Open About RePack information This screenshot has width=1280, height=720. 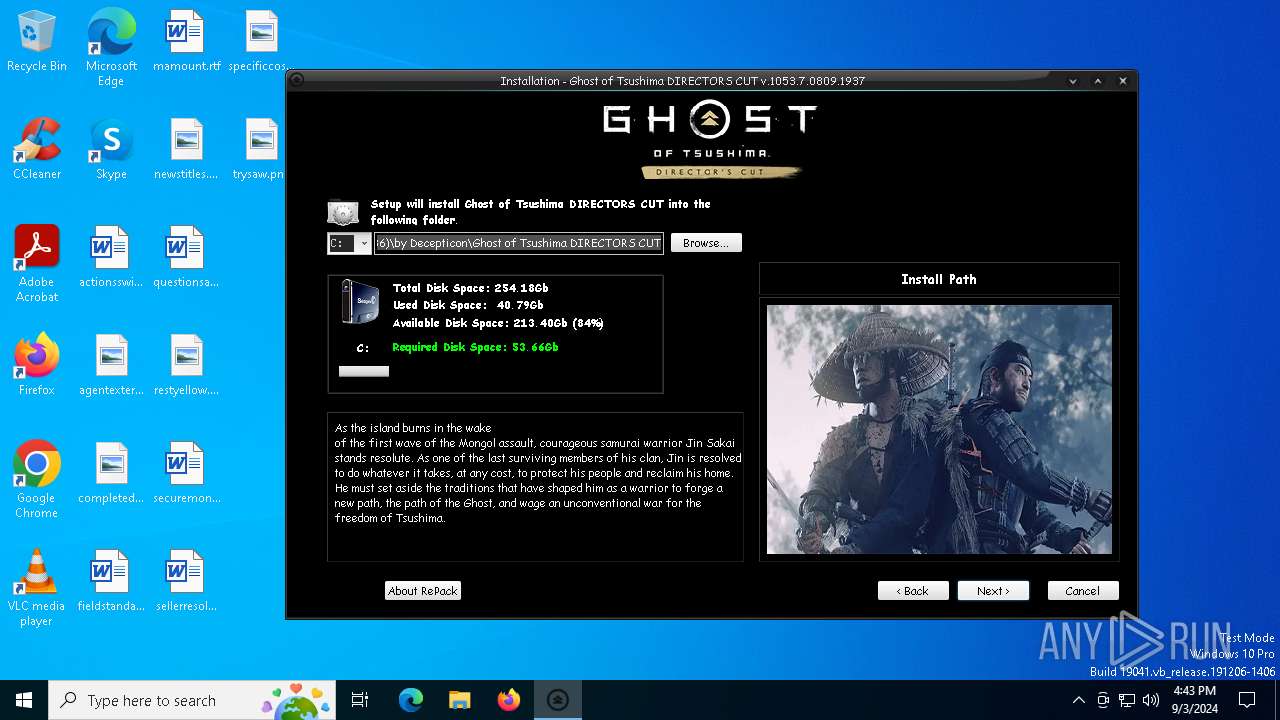click(x=423, y=591)
